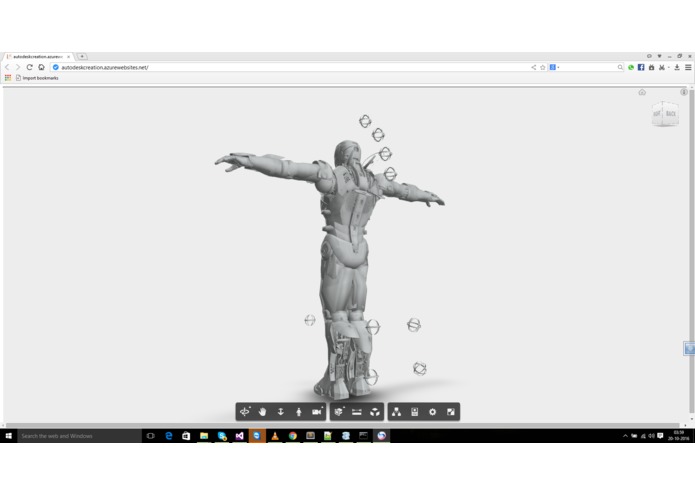Select the autodeskcreation tab
This screenshot has height=494, width=695.
pyautogui.click(x=37, y=57)
